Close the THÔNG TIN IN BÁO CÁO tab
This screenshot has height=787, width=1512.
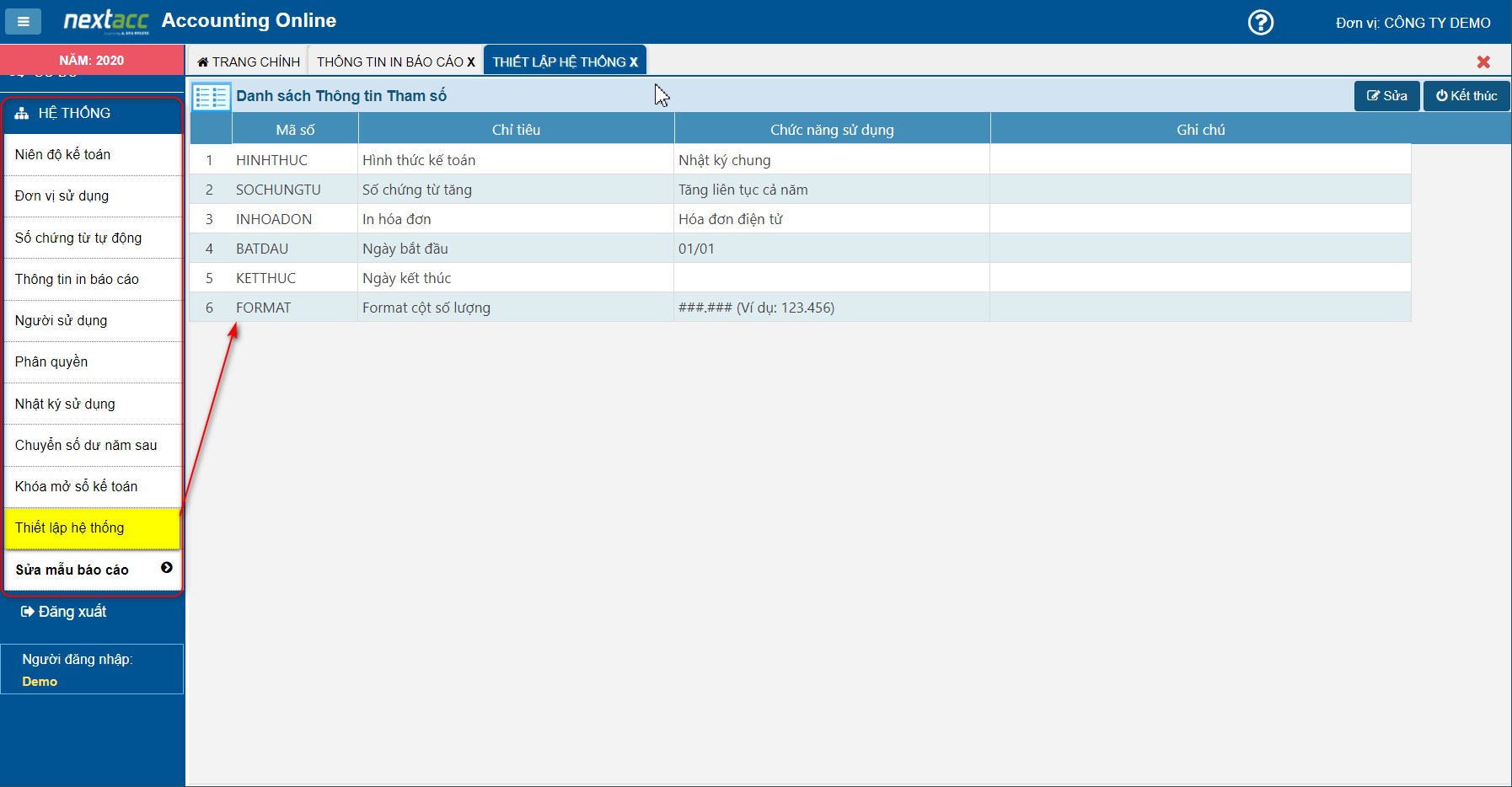pyautogui.click(x=471, y=62)
